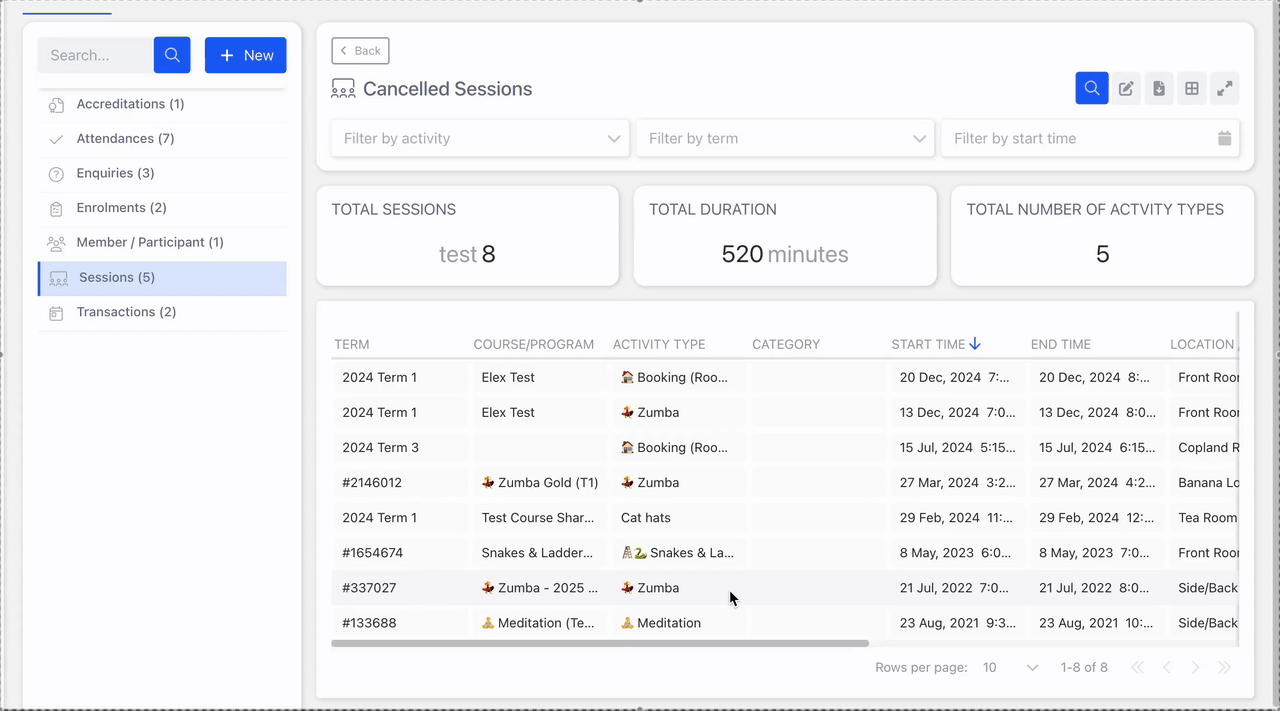
Task: Click the START TIME descending sort arrow
Action: click(975, 344)
